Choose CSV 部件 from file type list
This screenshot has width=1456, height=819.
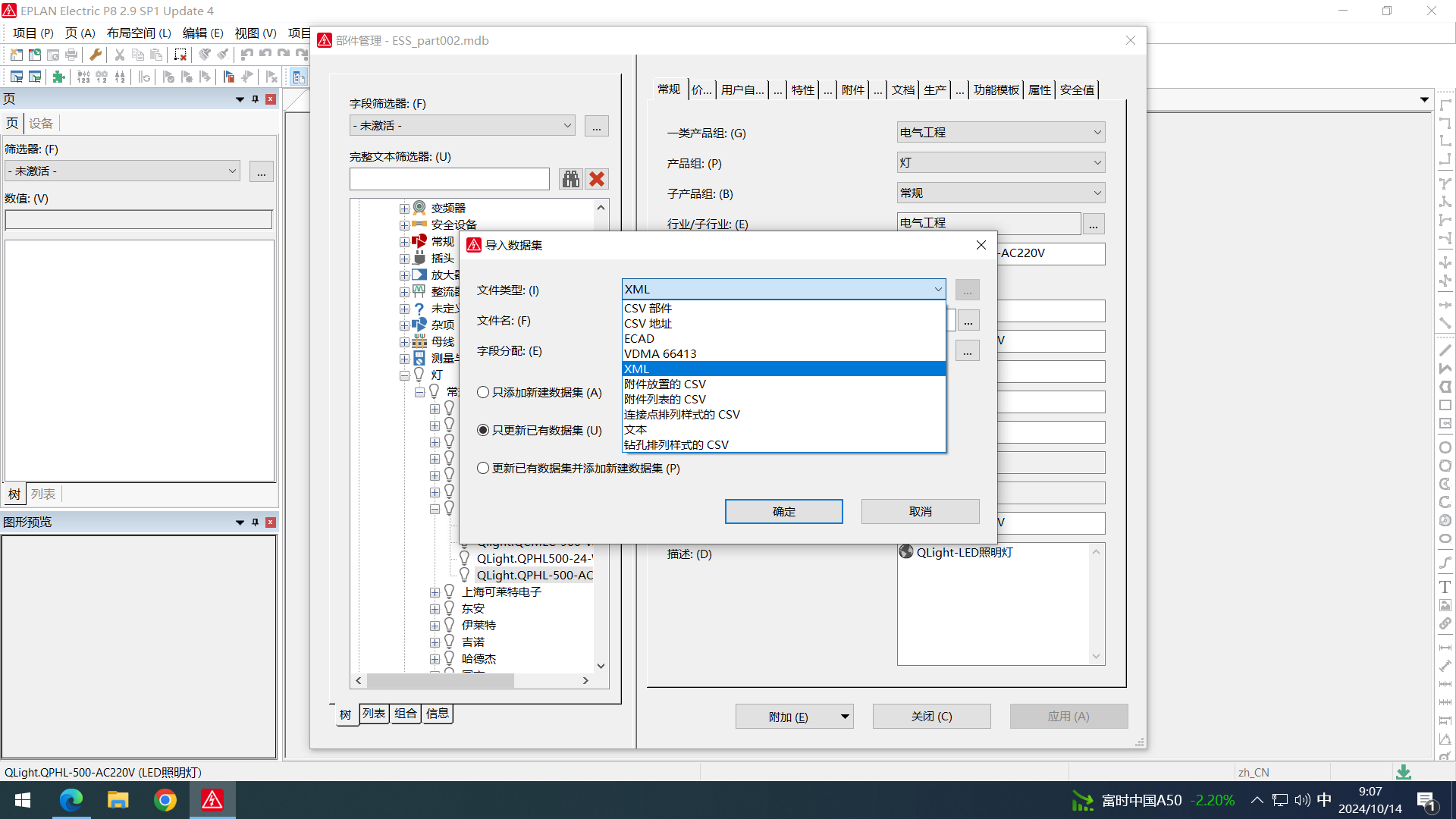click(x=648, y=308)
